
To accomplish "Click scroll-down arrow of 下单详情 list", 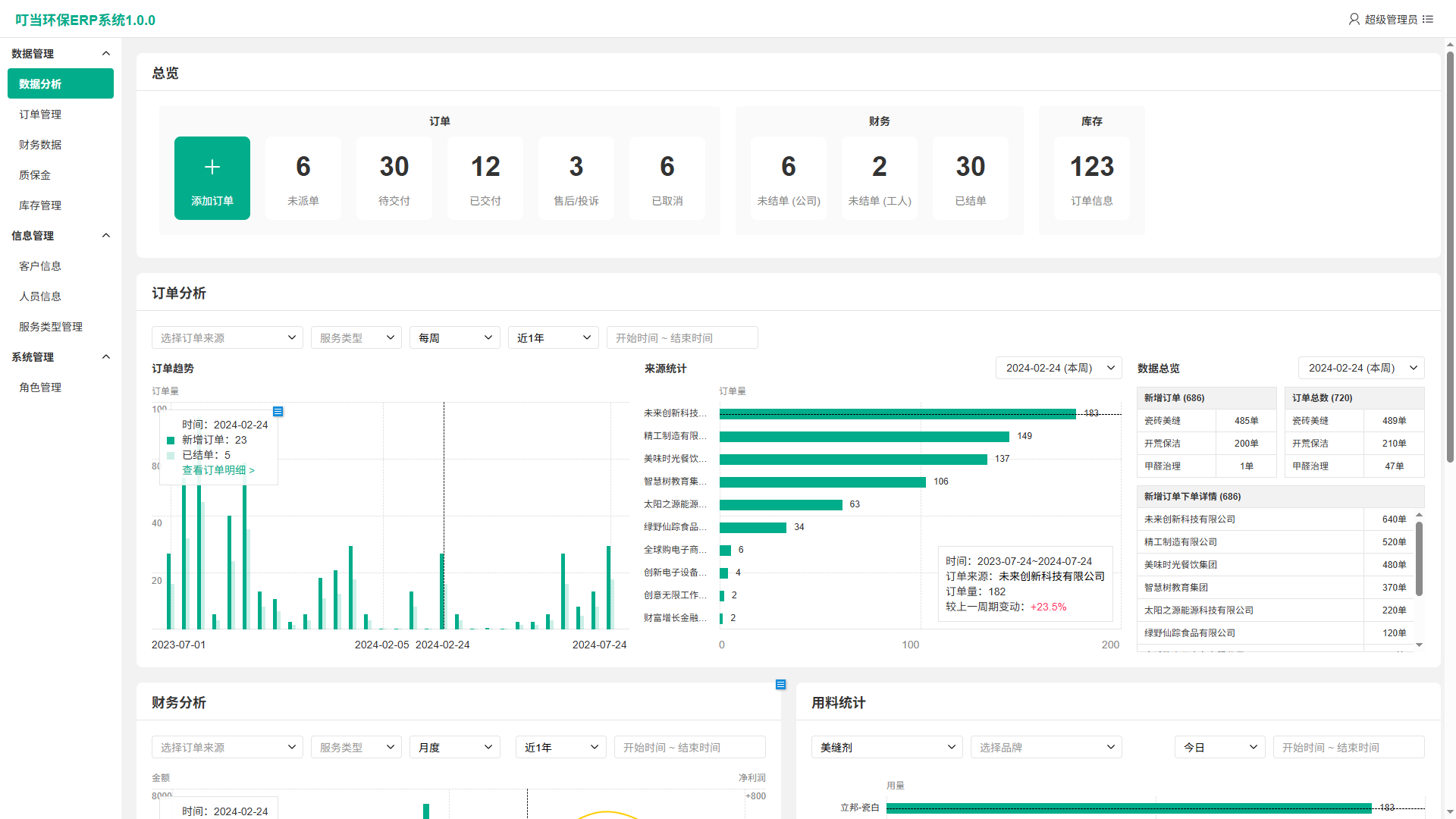I will (1420, 645).
